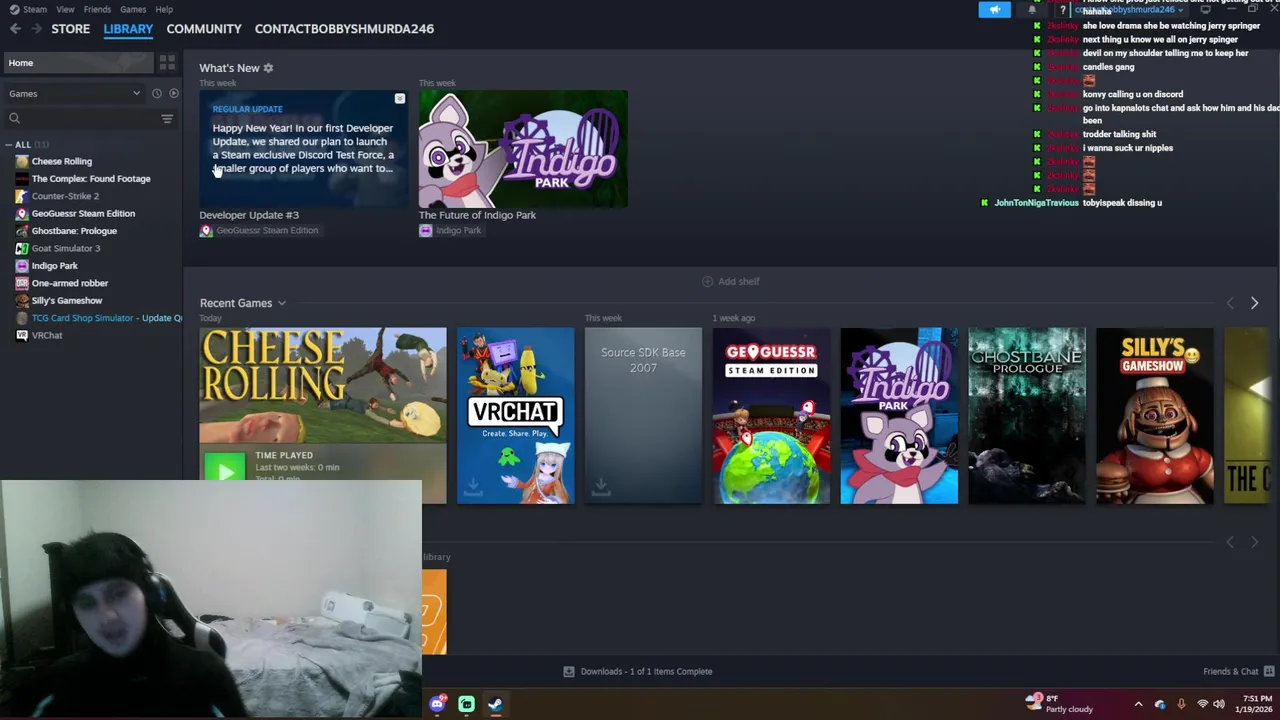
Task: Click the green play button for Cheese Rolling
Action: 225,470
